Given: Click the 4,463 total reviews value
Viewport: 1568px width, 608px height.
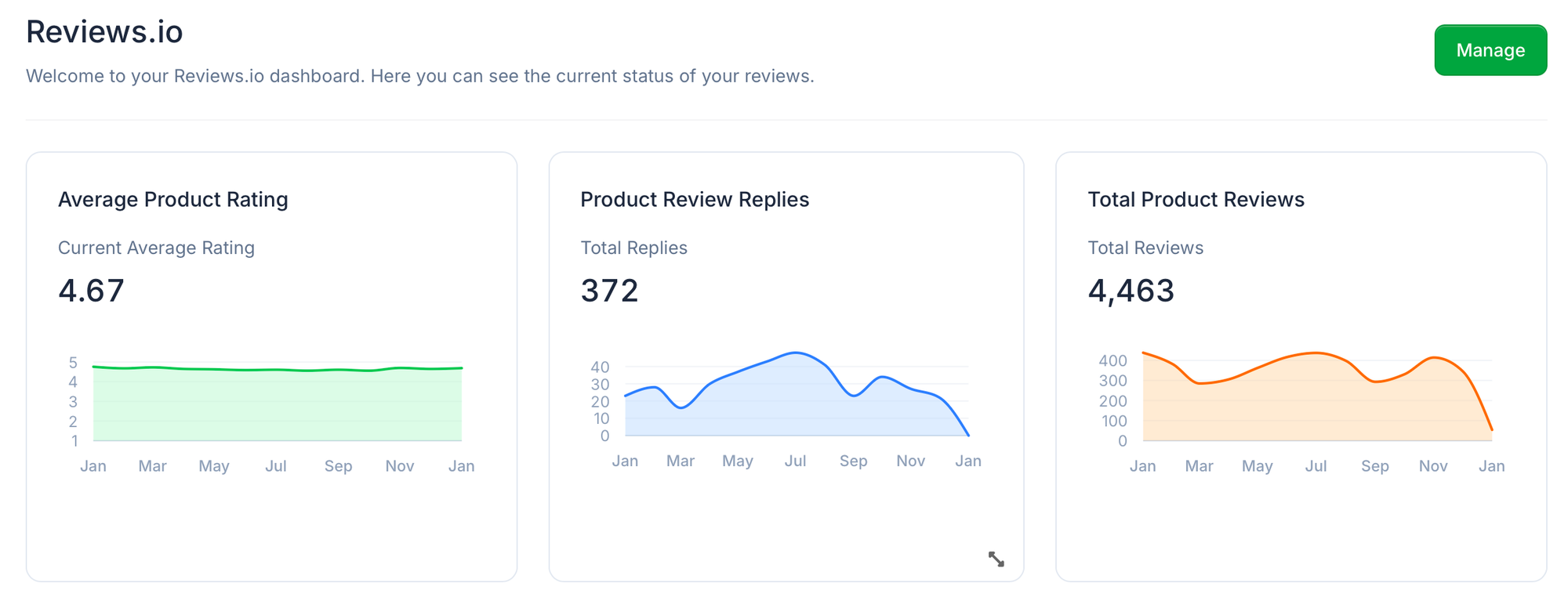Looking at the screenshot, I should (x=1131, y=291).
